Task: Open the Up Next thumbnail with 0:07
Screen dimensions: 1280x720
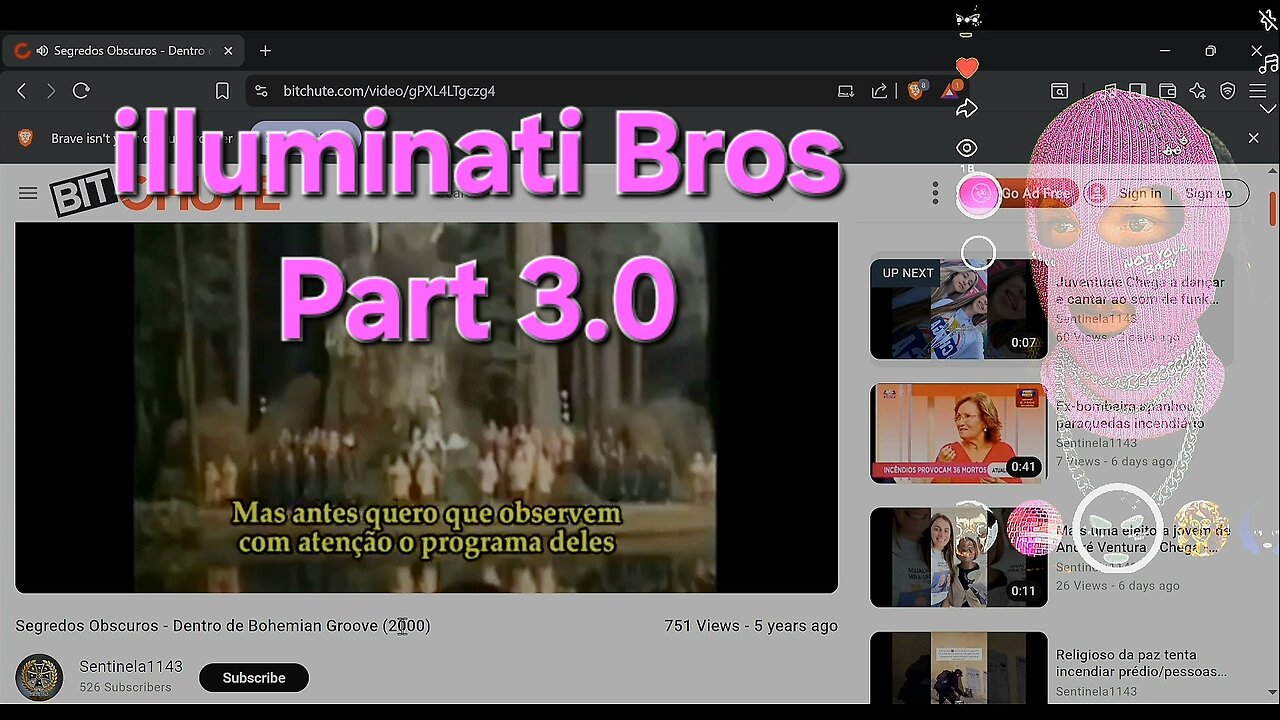Action: tap(959, 309)
